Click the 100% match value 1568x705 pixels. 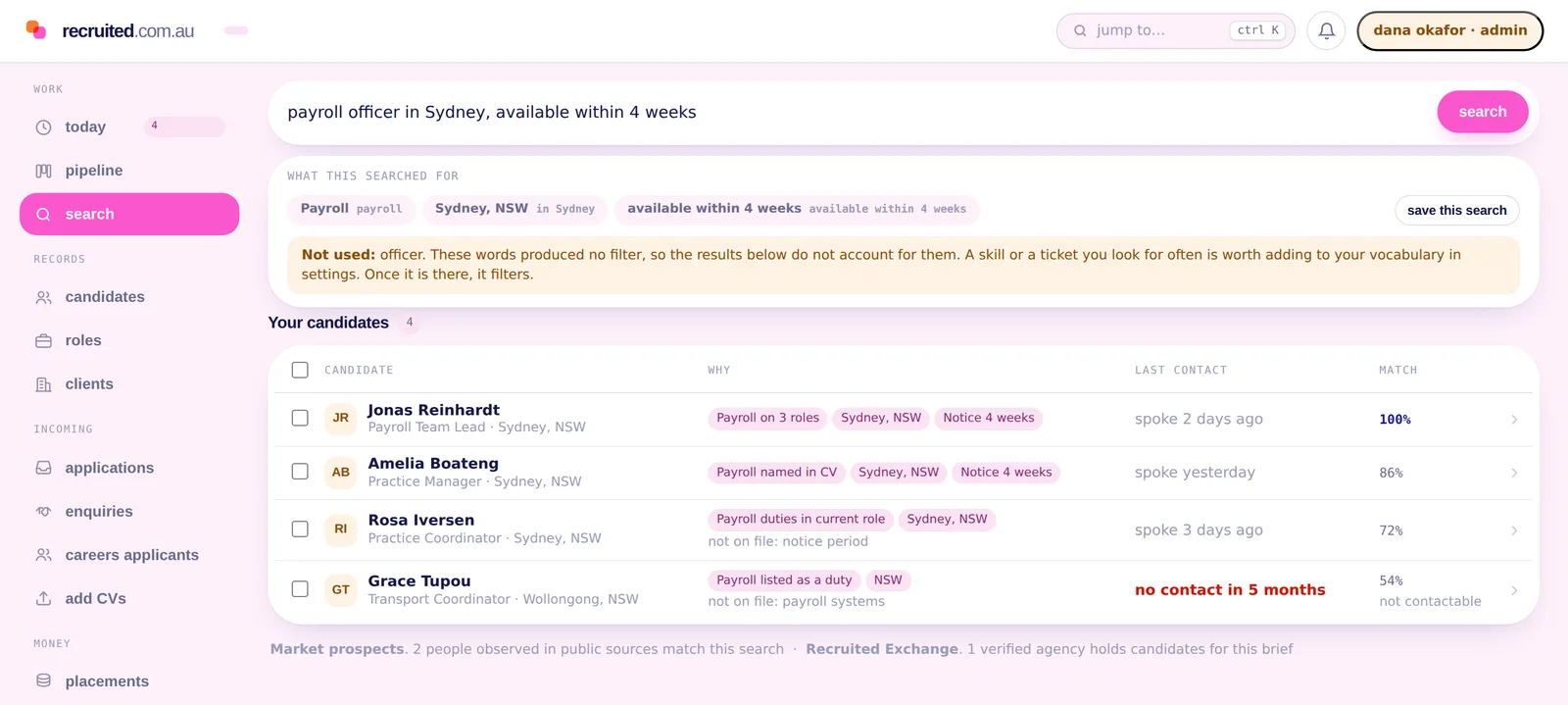coord(1395,420)
